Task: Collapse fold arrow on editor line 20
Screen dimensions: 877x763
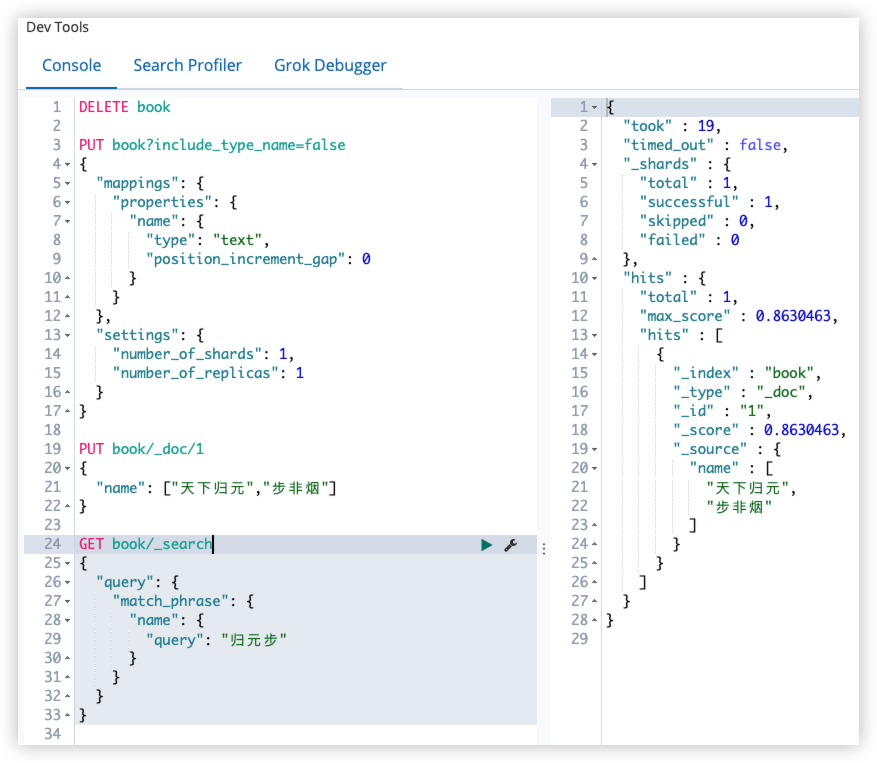Action: 68,468
